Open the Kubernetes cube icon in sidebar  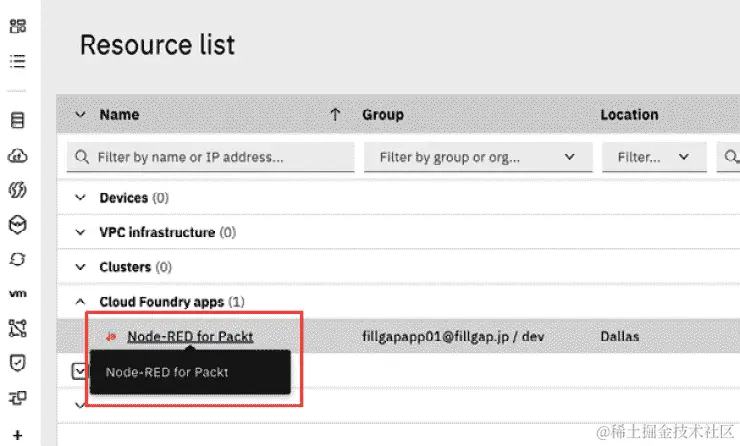click(17, 225)
